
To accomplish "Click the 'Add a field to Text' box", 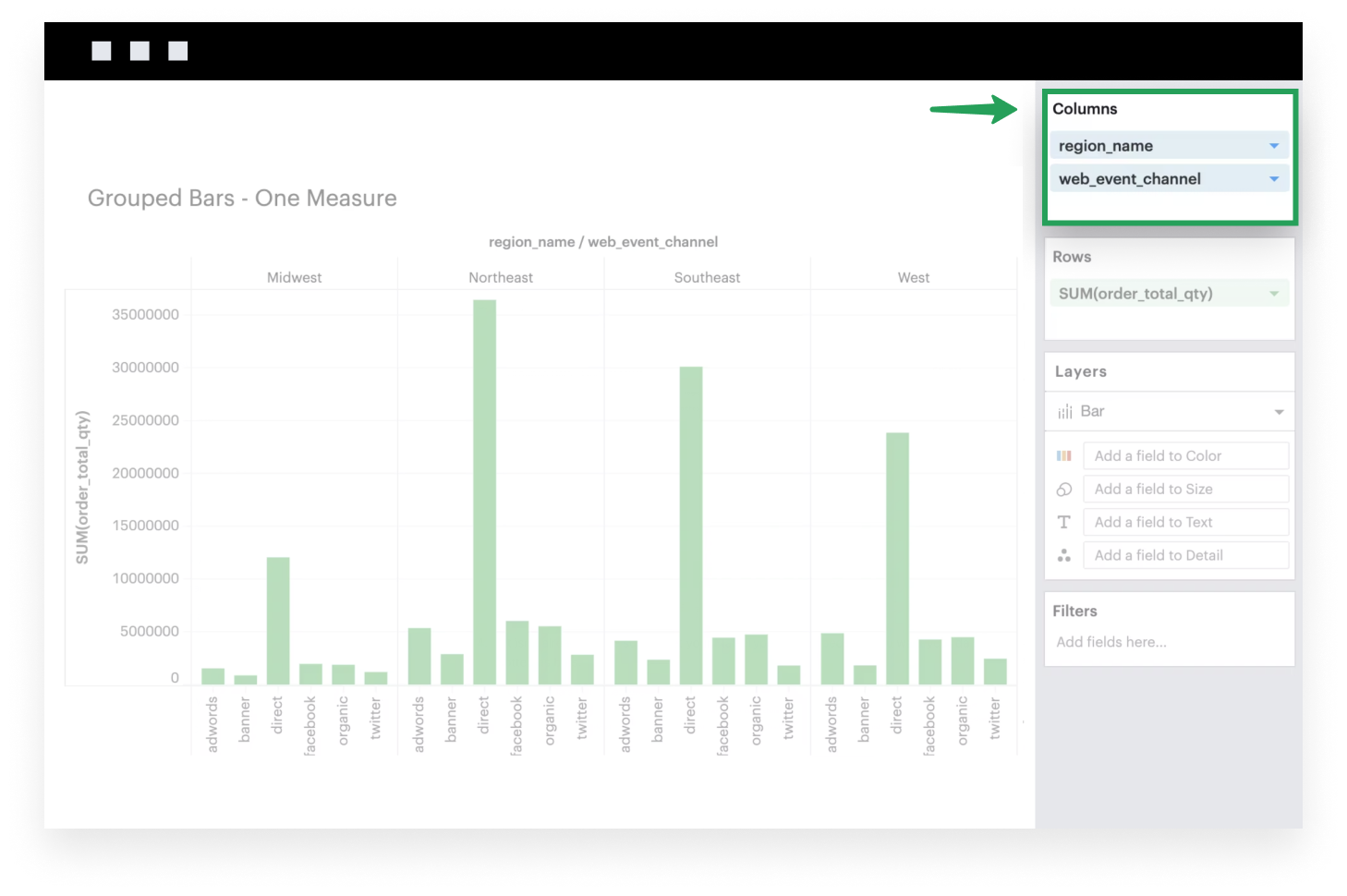I will 1185,522.
